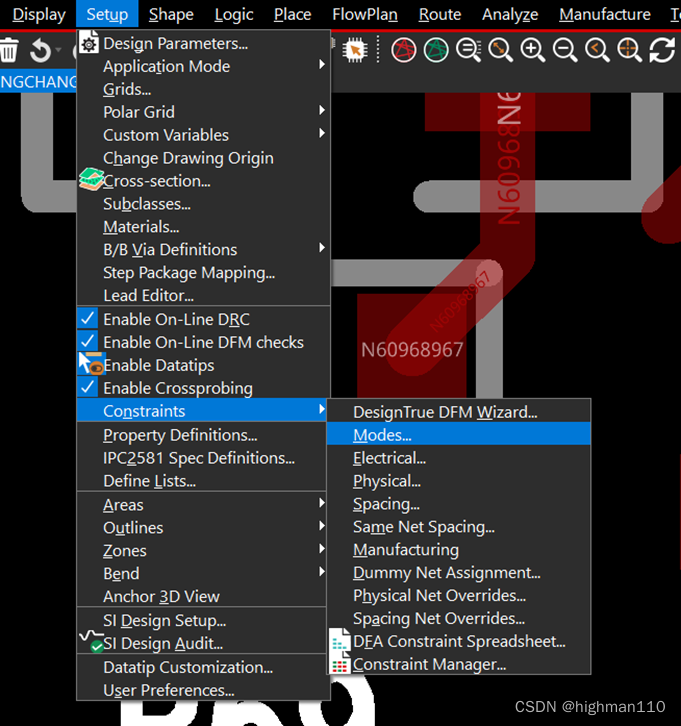
Task: Click the chip component icon in toolbar
Action: coord(354,50)
